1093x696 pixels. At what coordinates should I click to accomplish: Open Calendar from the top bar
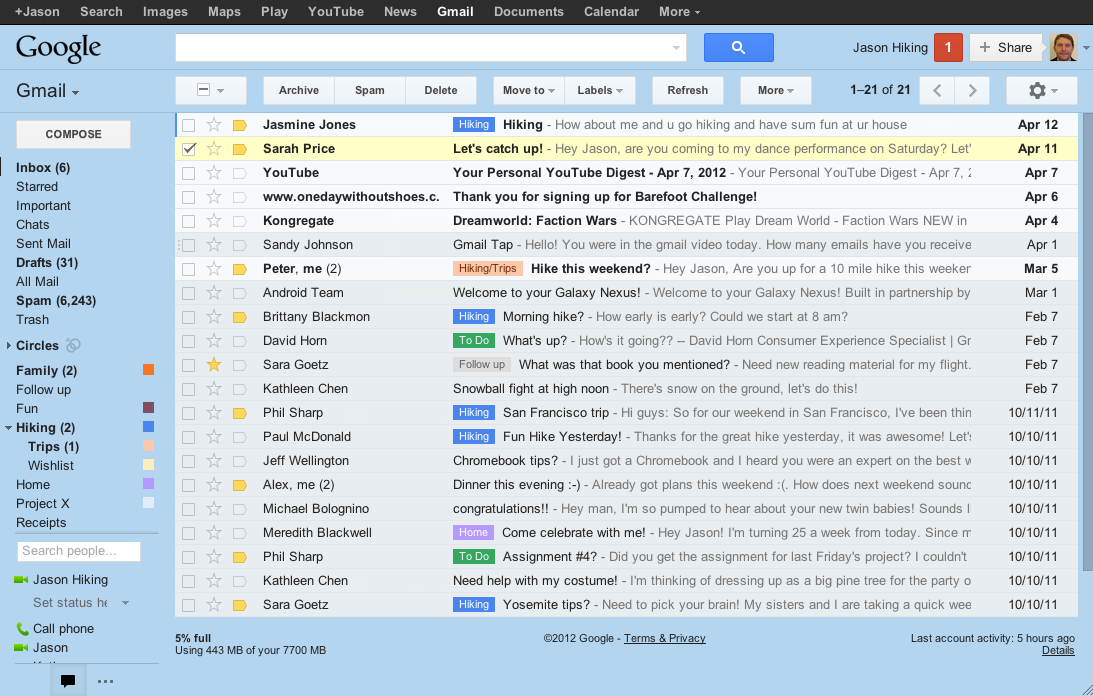click(x=611, y=12)
